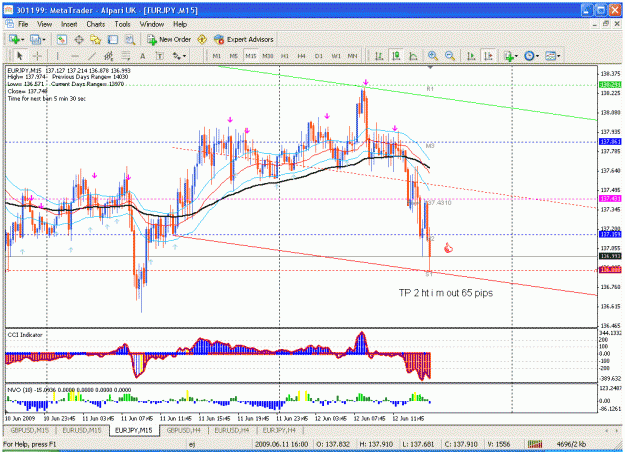
Task: Open the Window menu
Action: (x=152, y=24)
